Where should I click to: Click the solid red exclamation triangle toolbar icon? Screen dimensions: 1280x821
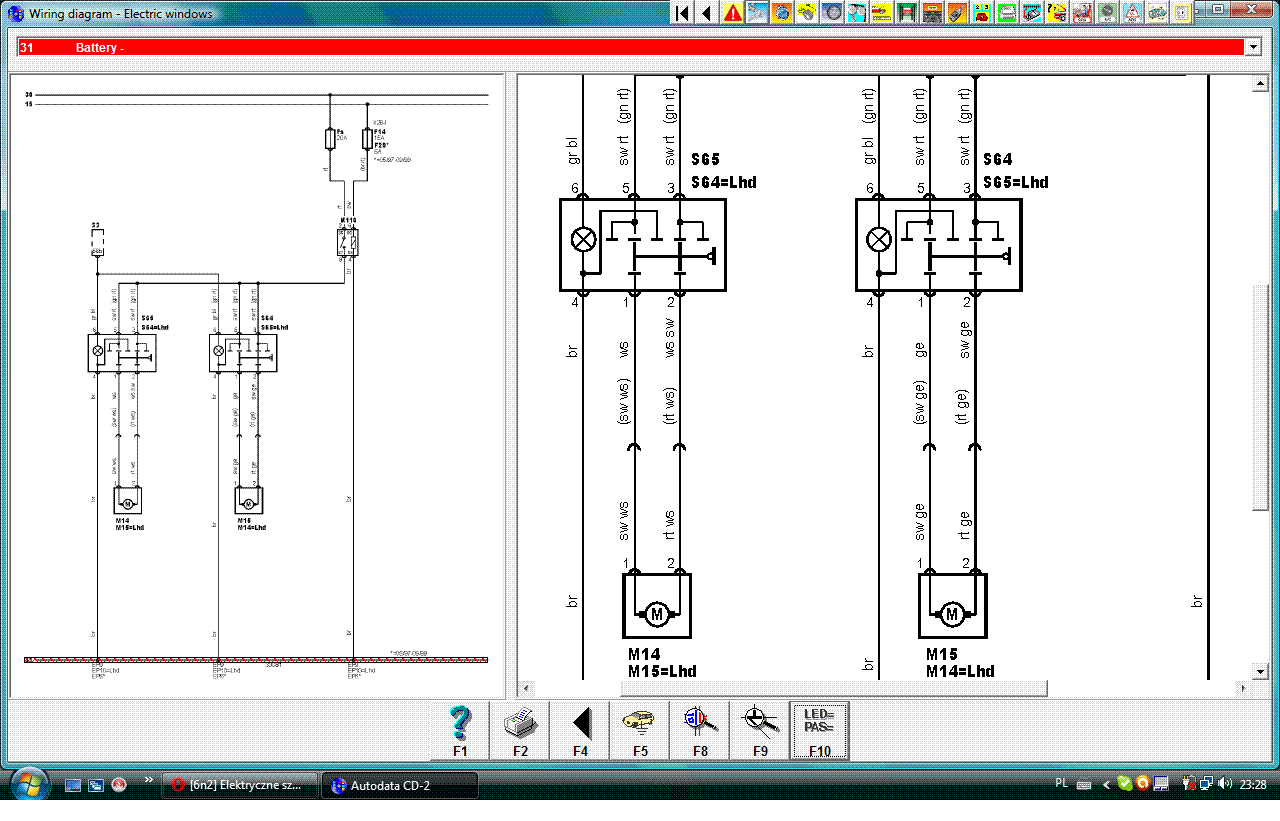pyautogui.click(x=733, y=13)
